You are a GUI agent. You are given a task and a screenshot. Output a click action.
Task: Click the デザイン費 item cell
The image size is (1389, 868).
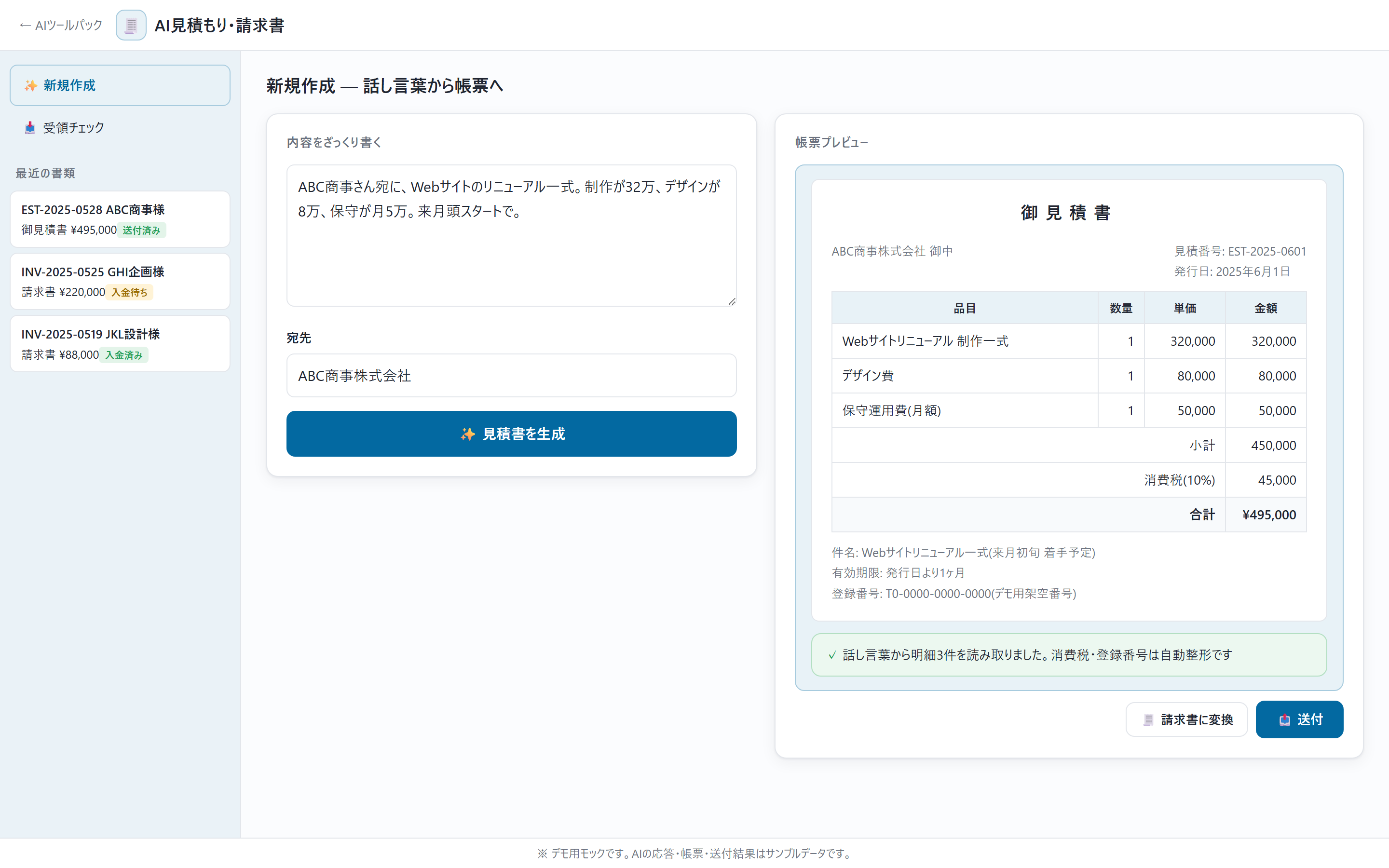tap(964, 376)
